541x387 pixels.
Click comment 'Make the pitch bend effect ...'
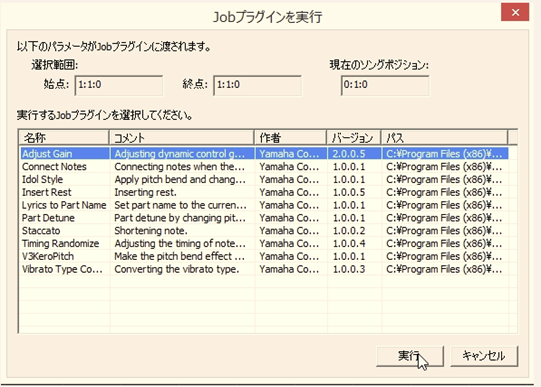pyautogui.click(x=179, y=256)
